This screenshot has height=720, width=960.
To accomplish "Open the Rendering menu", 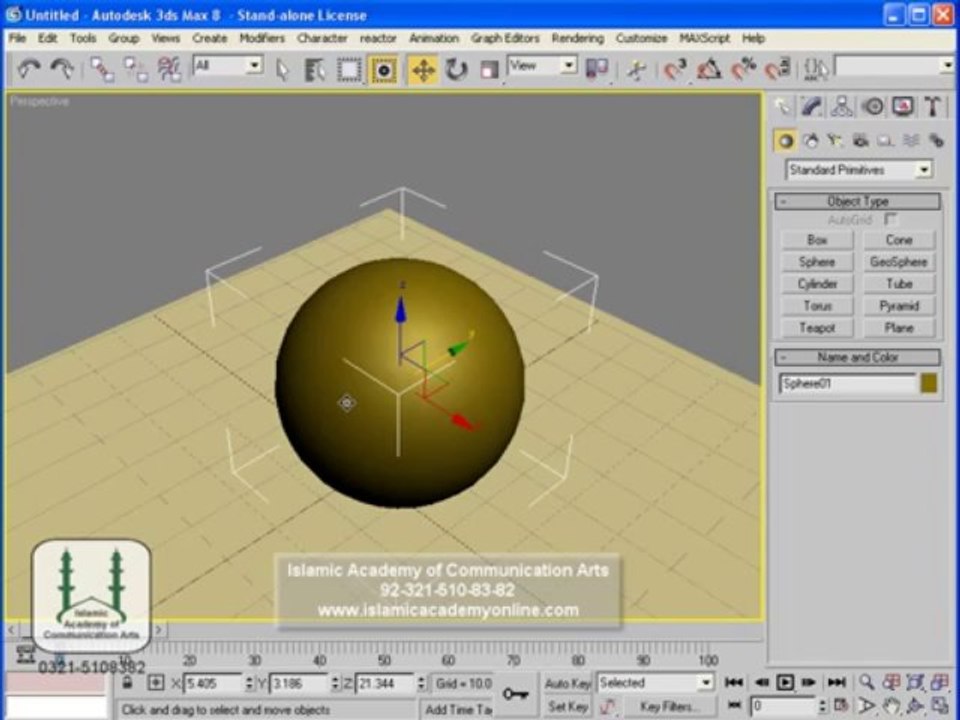I will 577,38.
